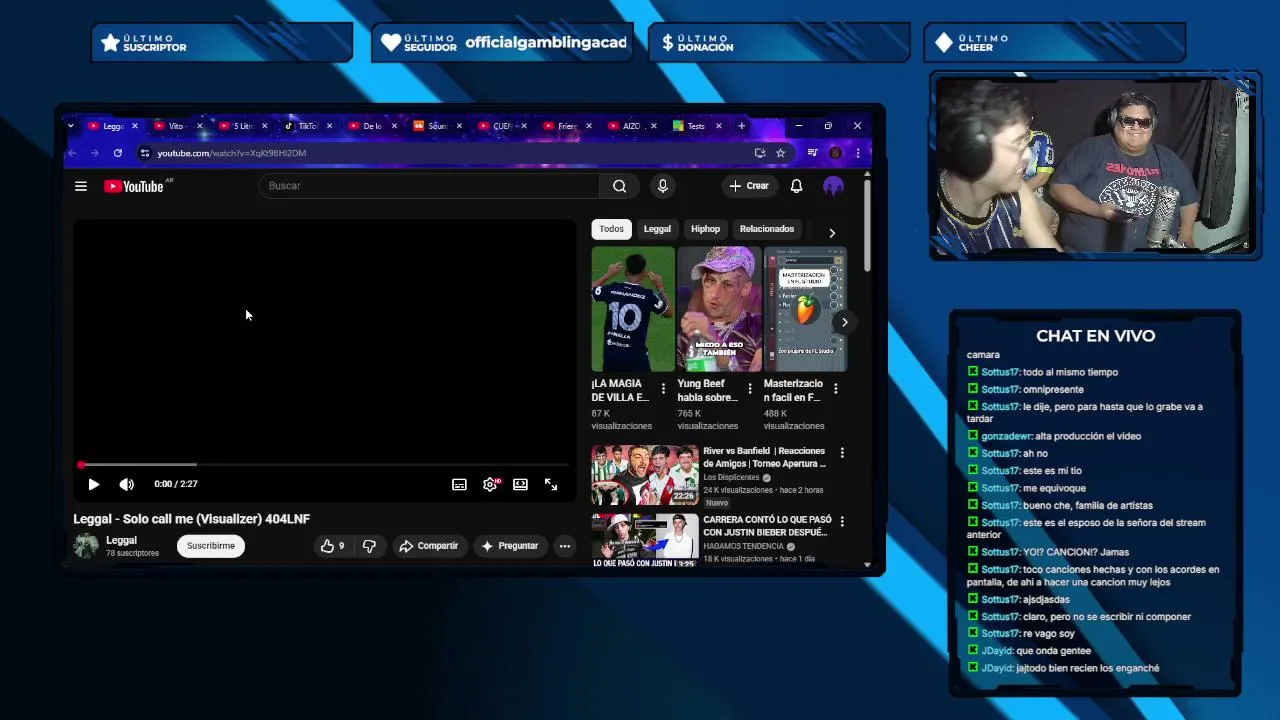The image size is (1280, 720).
Task: Open options for Masterizacion facil short
Action: click(x=835, y=389)
